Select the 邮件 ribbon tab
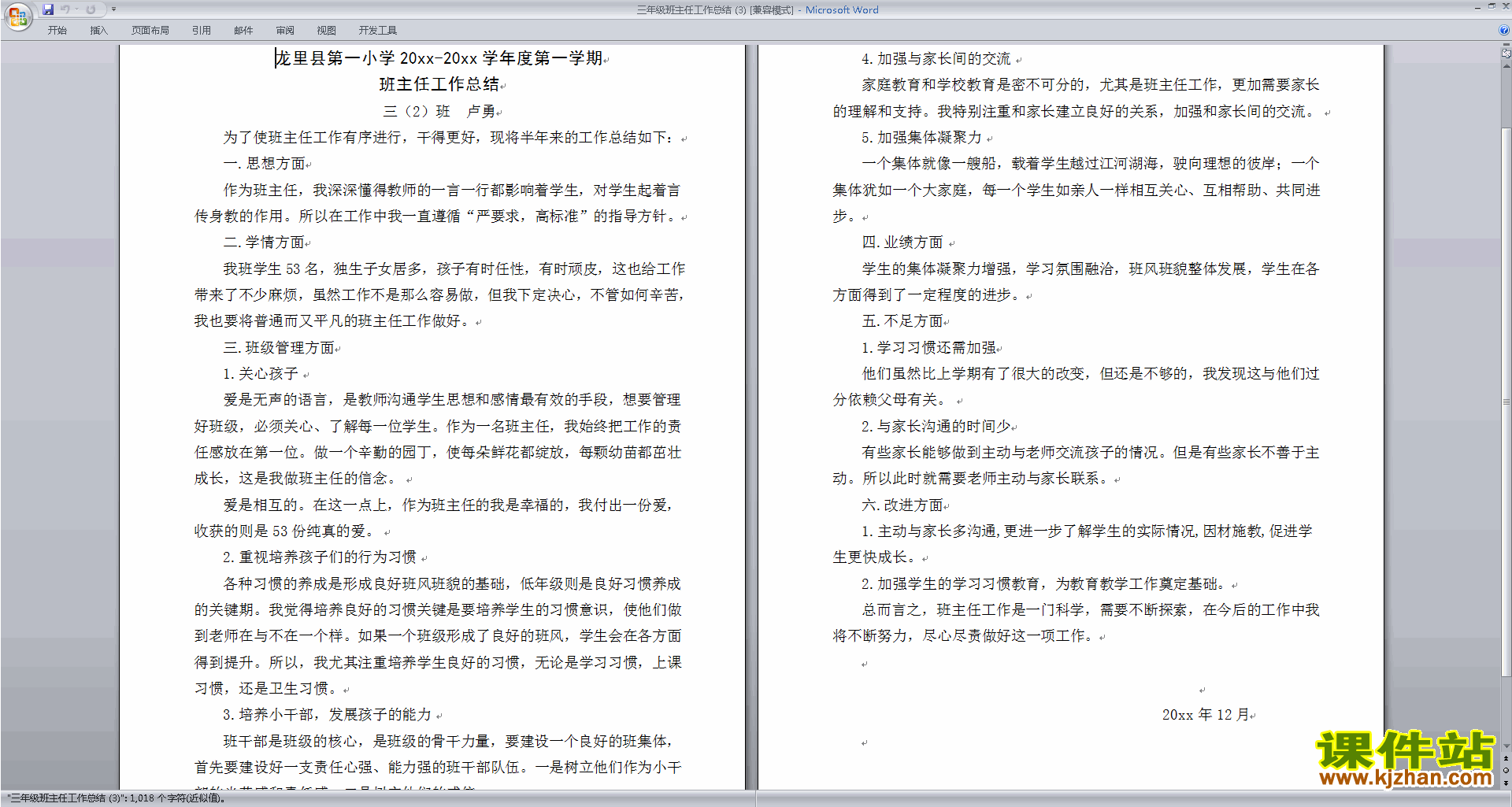The image size is (1512, 807). (x=243, y=31)
